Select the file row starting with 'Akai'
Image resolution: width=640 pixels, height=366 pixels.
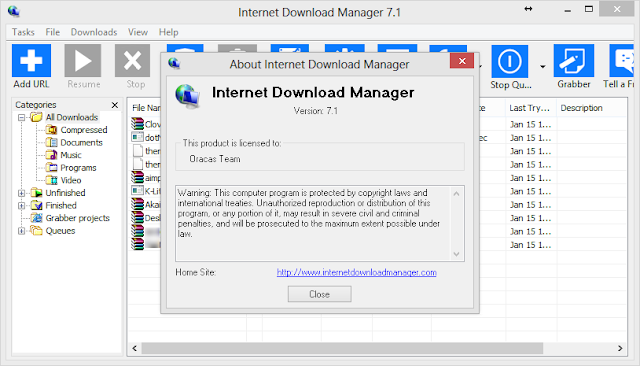(146, 204)
